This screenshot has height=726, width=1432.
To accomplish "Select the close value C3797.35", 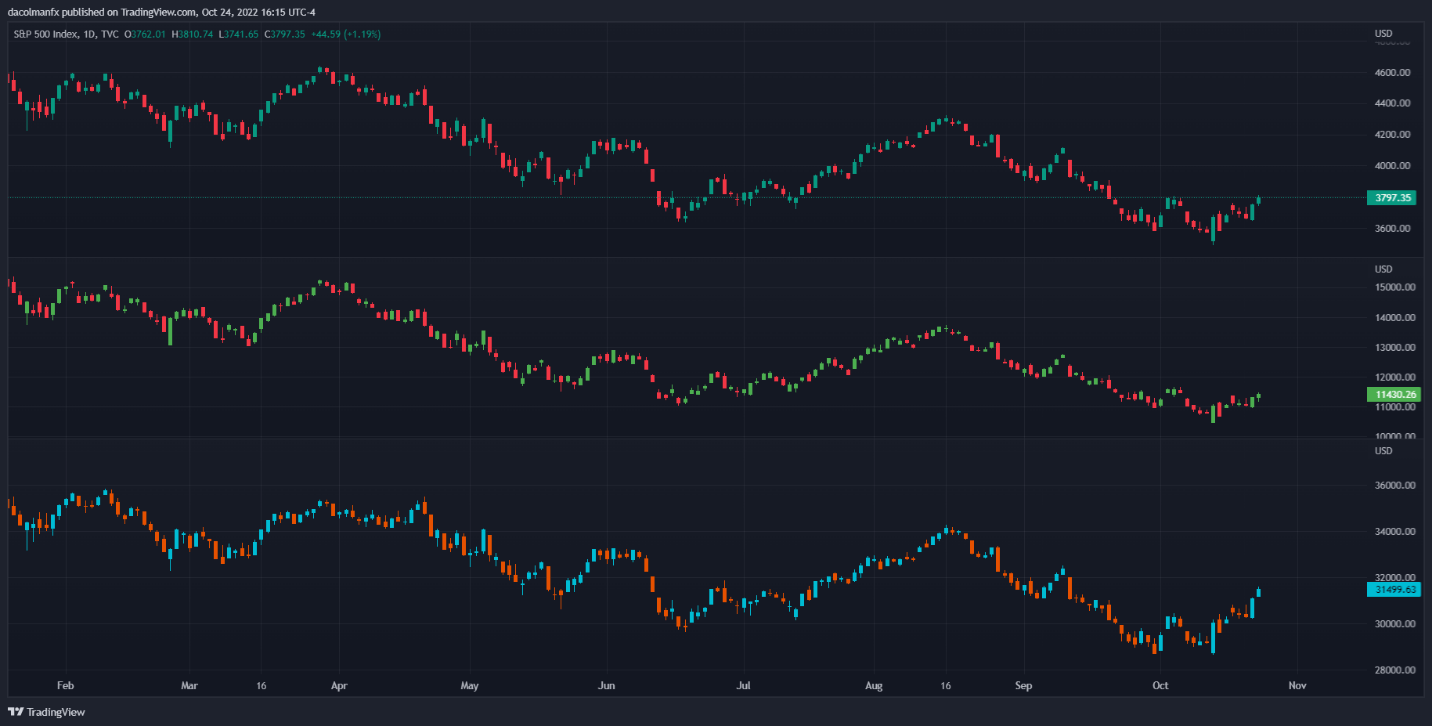I will tap(284, 34).
